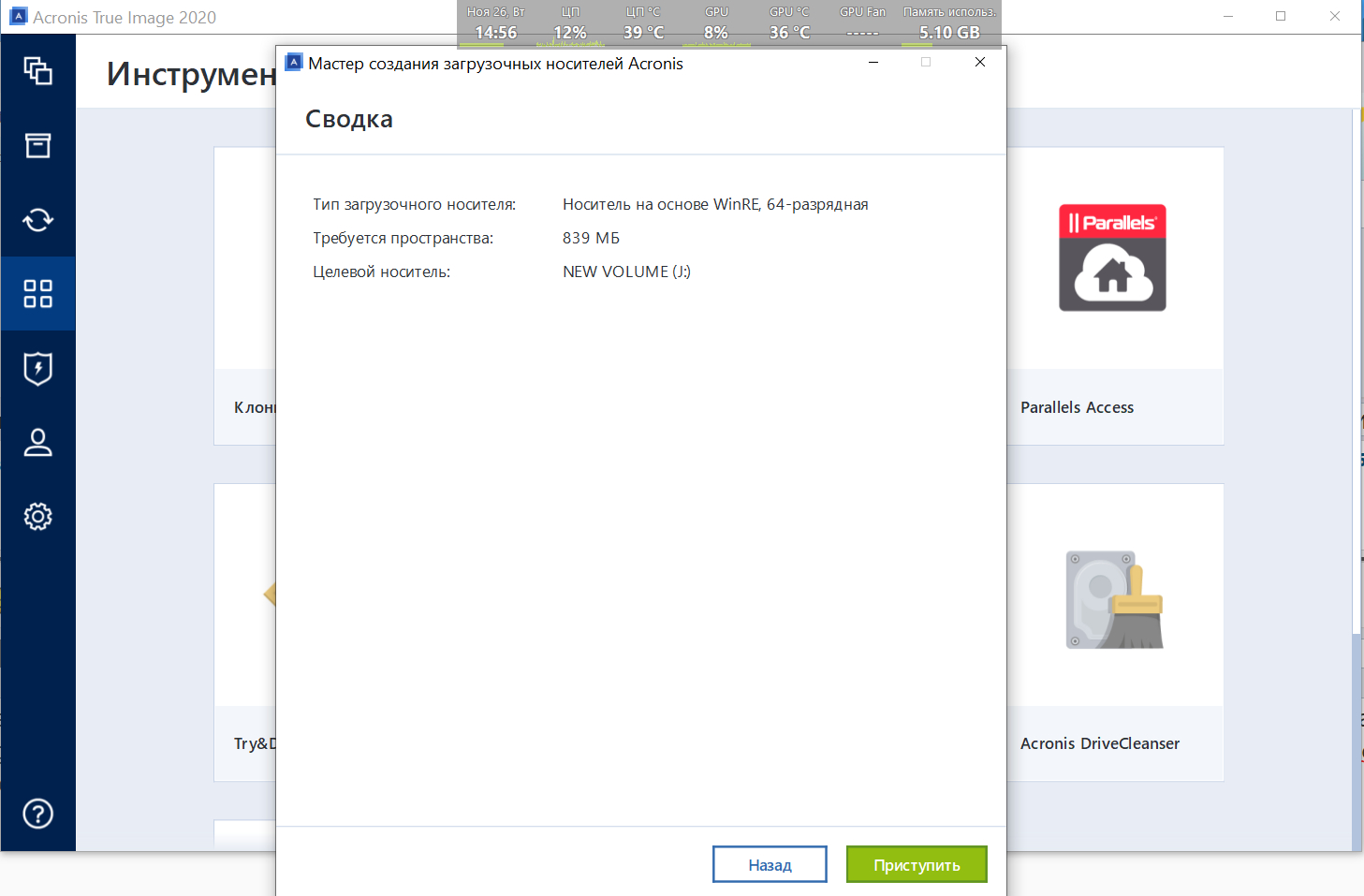Screen dimensions: 1364x896
Task: Click the 'Требуется пространства:' label
Action: click(x=403, y=238)
